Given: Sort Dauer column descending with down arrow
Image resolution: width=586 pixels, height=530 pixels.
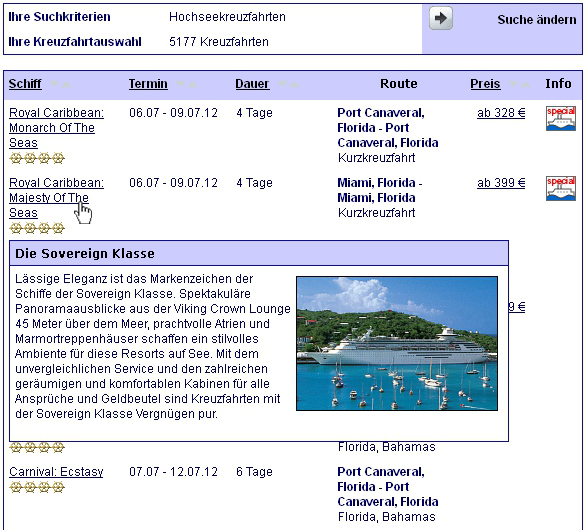Looking at the screenshot, I should pyautogui.click(x=283, y=84).
